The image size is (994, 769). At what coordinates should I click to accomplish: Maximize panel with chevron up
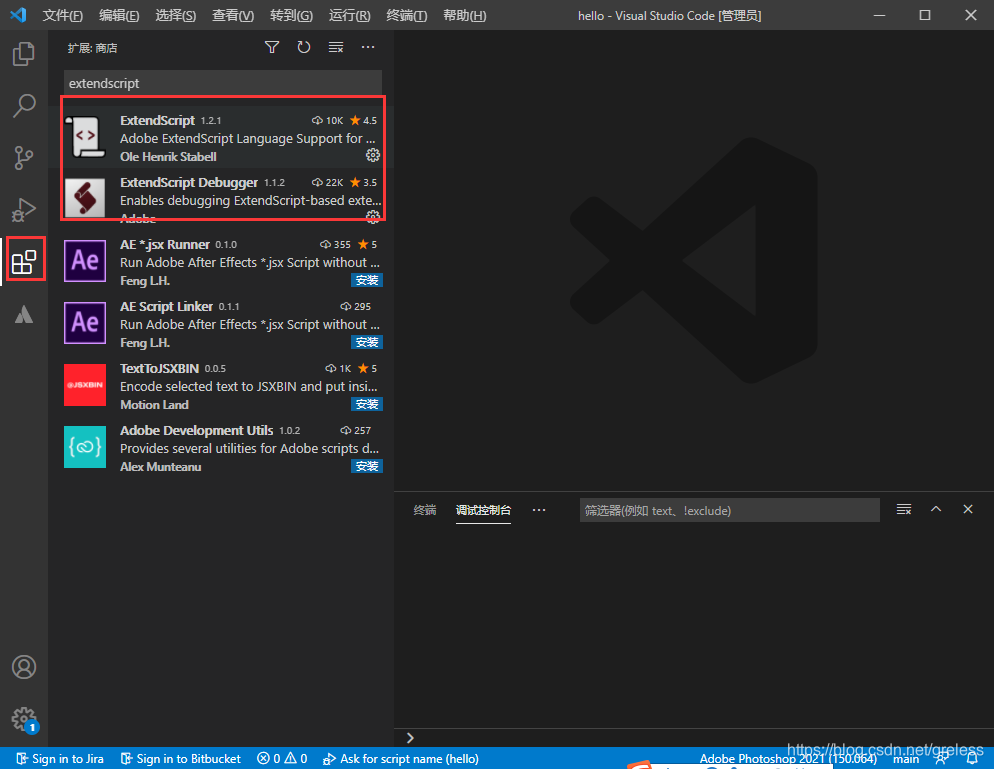pyautogui.click(x=936, y=509)
